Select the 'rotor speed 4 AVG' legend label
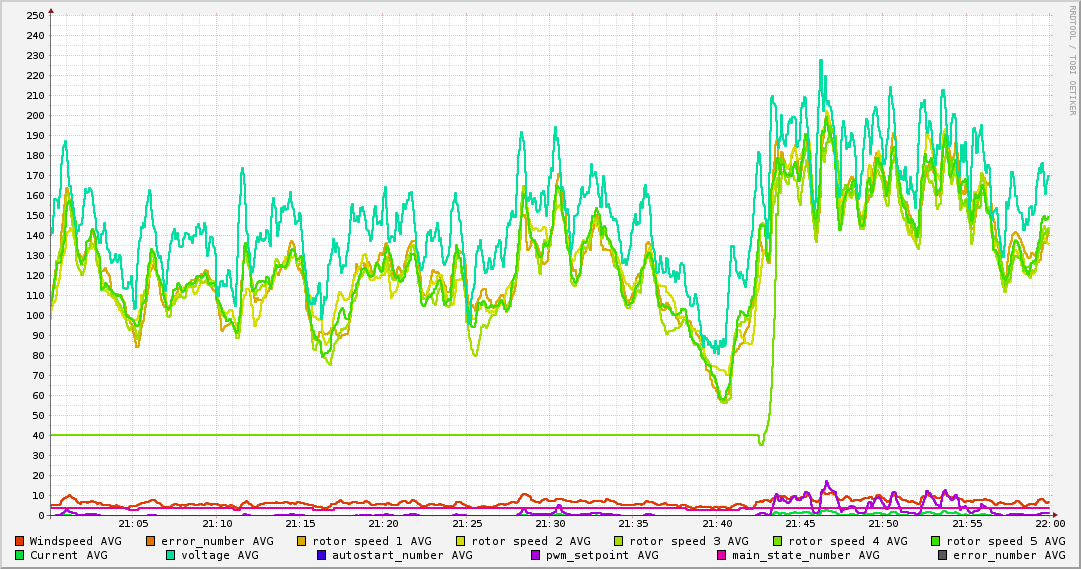This screenshot has height=569, width=1081. click(848, 541)
